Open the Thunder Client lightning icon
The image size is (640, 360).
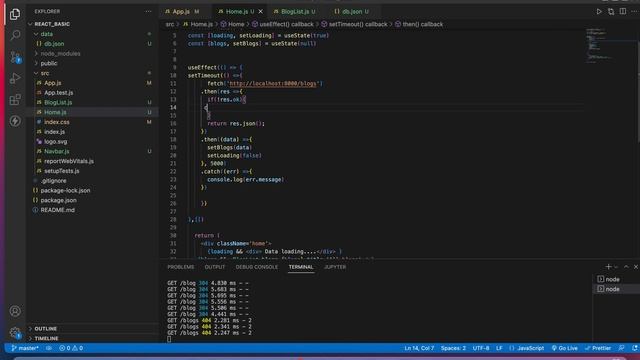[15, 121]
